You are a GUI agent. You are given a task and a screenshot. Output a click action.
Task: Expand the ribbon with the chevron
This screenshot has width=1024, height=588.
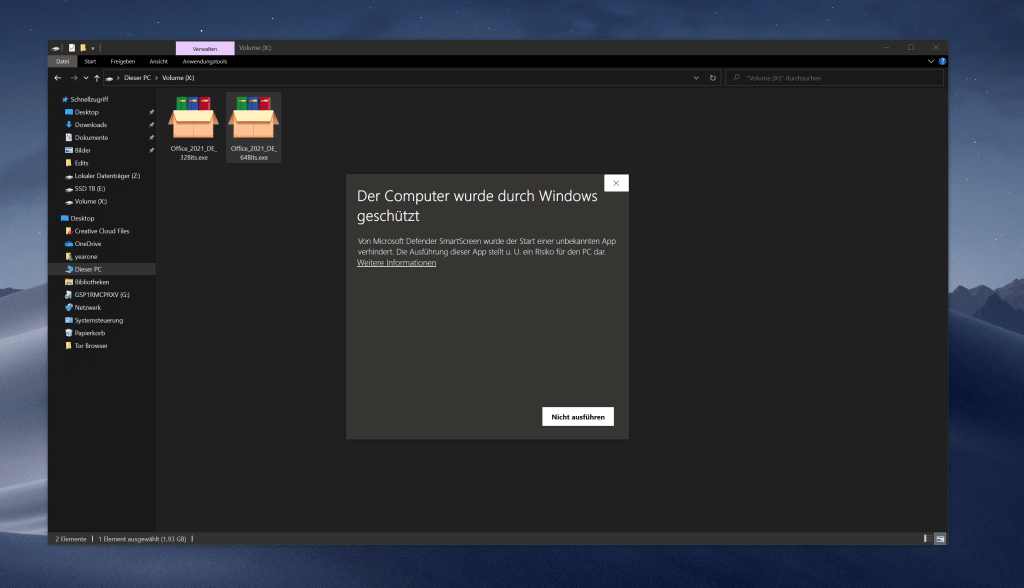point(931,61)
